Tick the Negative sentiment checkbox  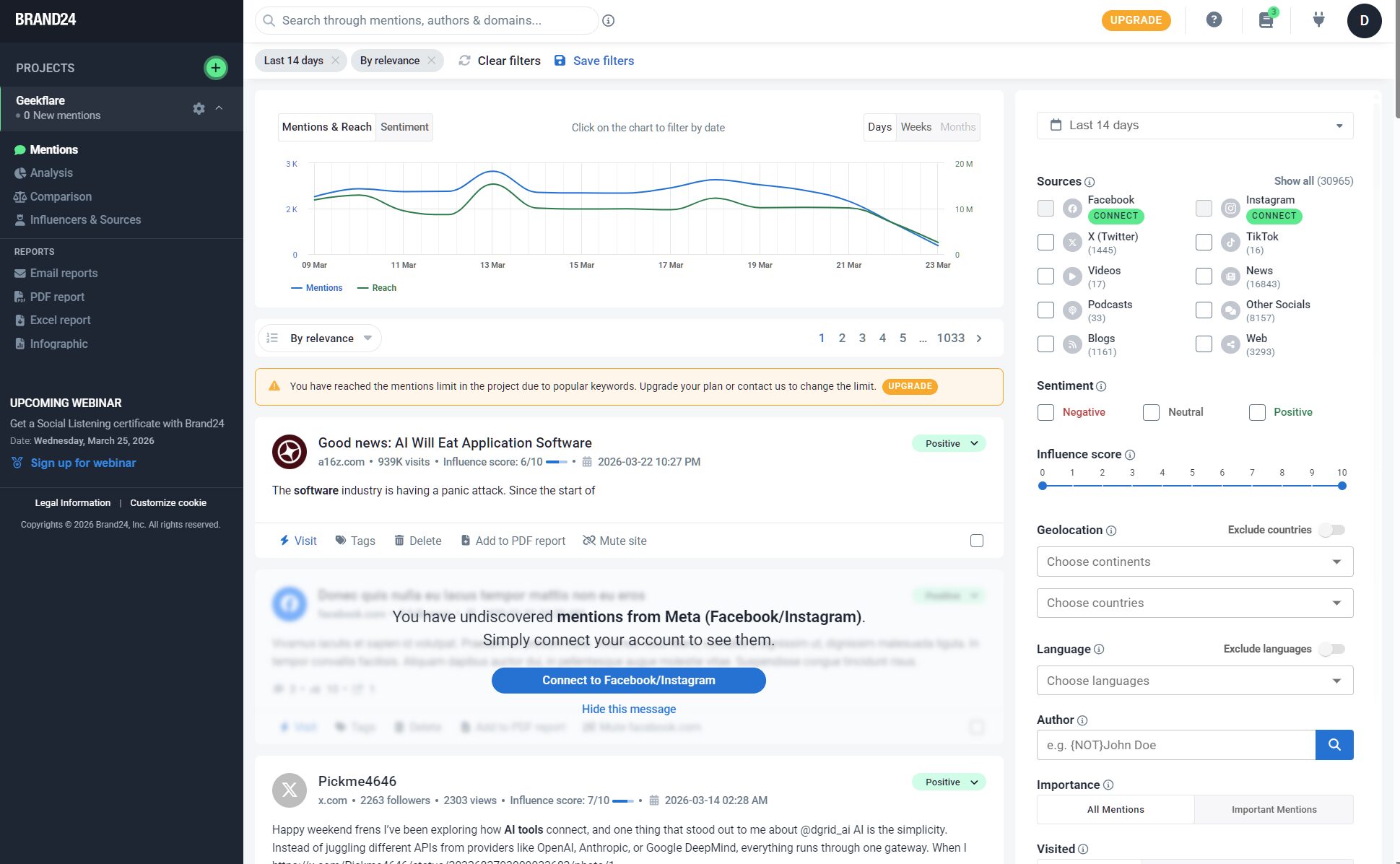tap(1045, 412)
